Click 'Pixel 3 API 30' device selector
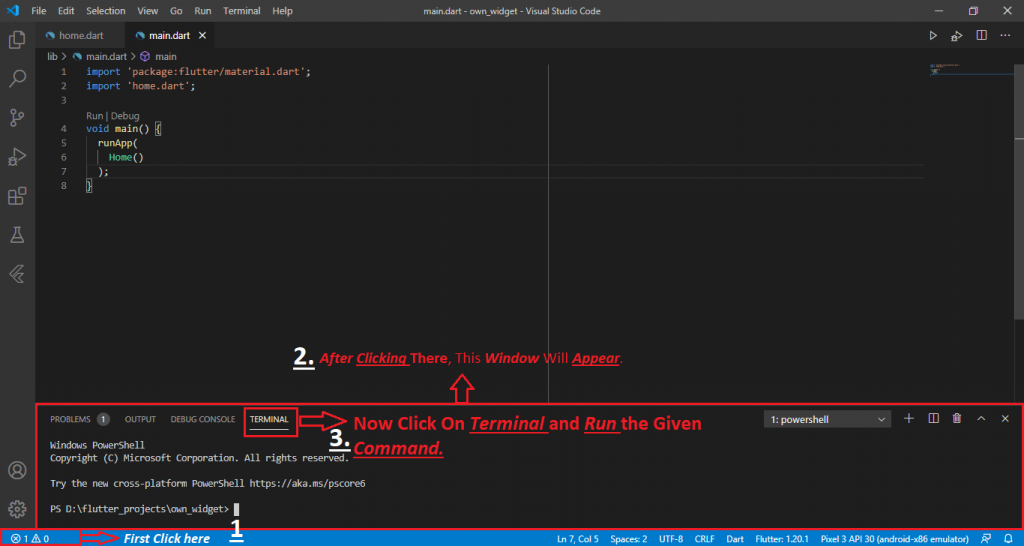This screenshot has height=546, width=1024. (x=894, y=539)
